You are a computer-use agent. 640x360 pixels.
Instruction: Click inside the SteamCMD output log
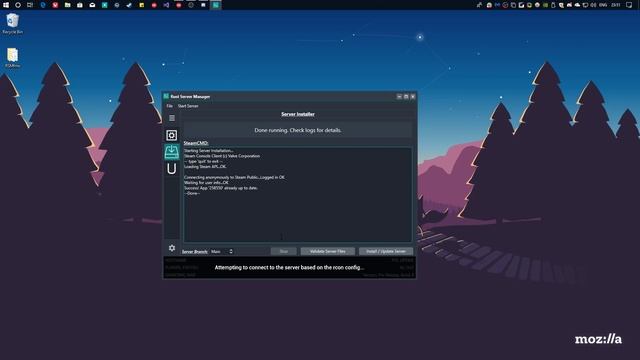point(297,194)
